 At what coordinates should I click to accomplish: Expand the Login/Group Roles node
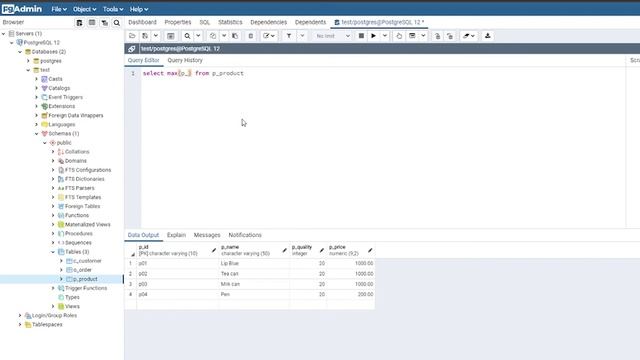tap(20, 316)
